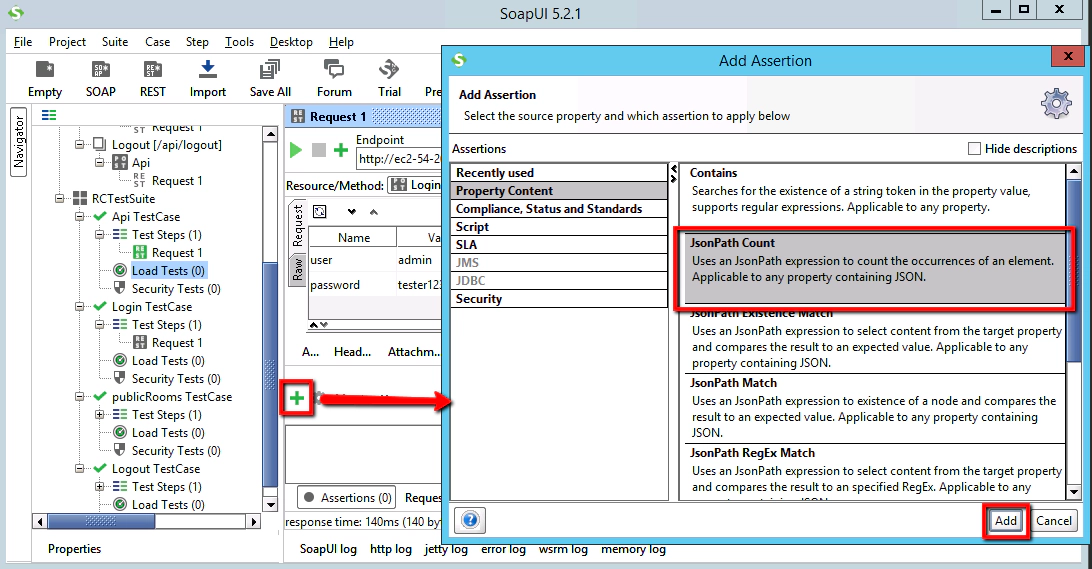Collapse the Login TestCase node
The width and height of the screenshot is (1092, 569).
[x=79, y=306]
